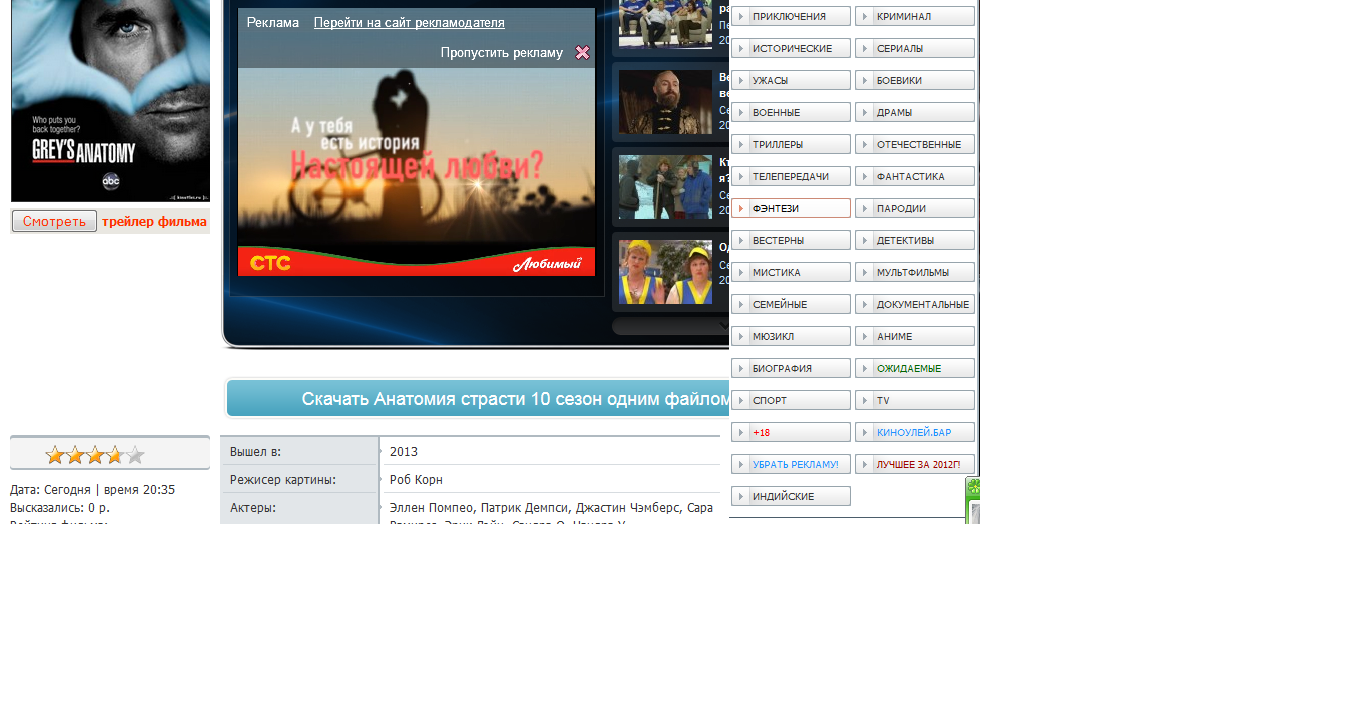Go to 'Вестерны' genre
Image resolution: width=1366 pixels, height=728 pixels.
pos(791,241)
